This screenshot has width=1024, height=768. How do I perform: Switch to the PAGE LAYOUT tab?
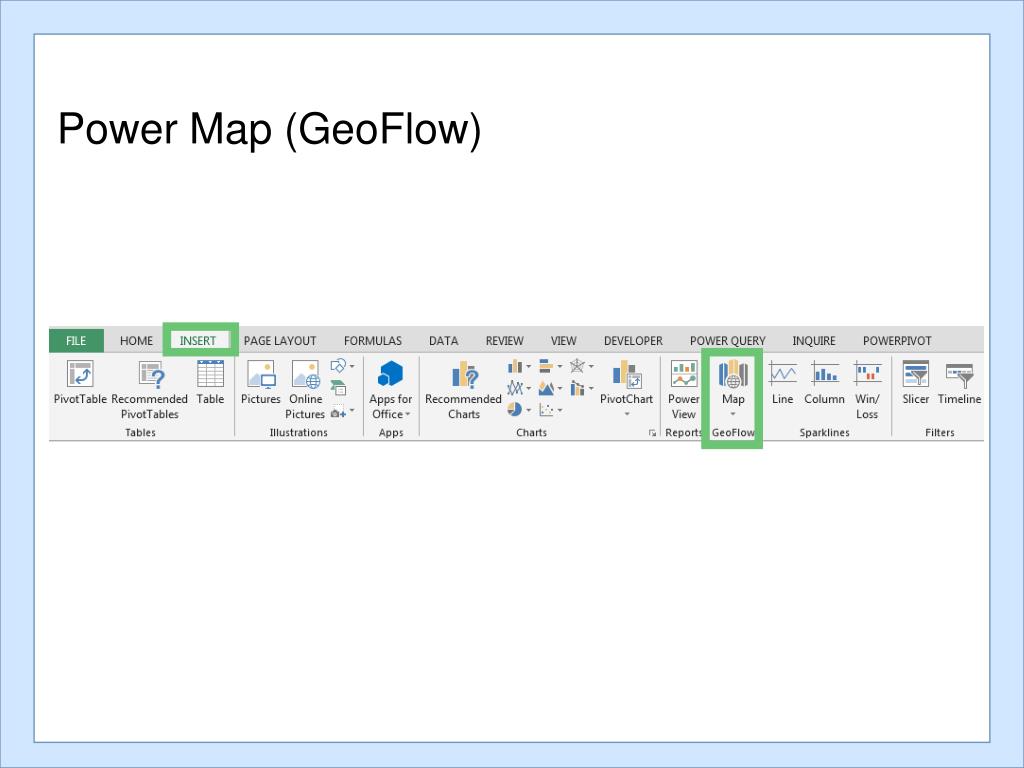coord(280,341)
